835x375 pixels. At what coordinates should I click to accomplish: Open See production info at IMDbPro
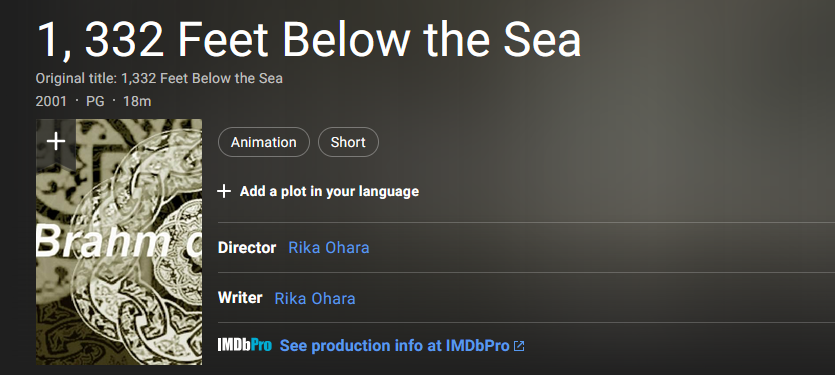(395, 346)
